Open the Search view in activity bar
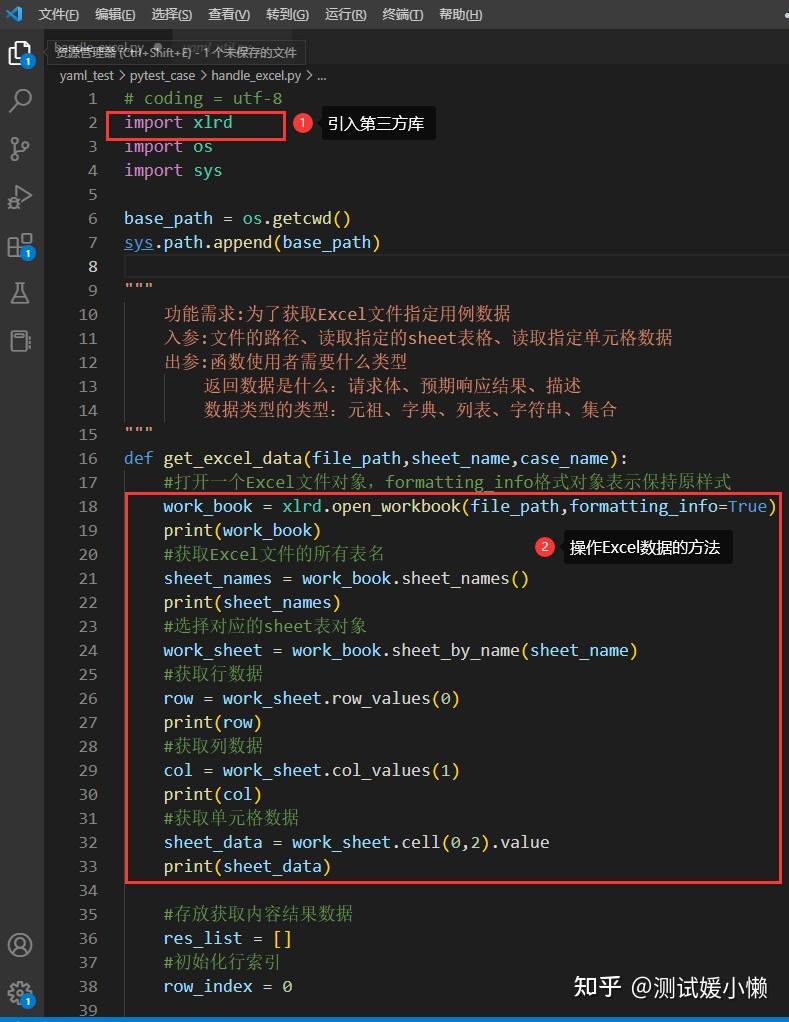Viewport: 789px width, 1022px height. click(20, 100)
